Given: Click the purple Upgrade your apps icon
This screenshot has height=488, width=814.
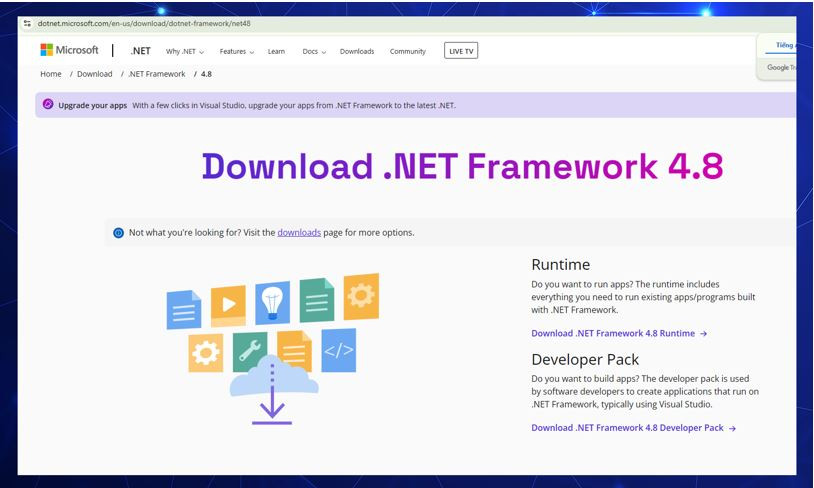Looking at the screenshot, I should 48,104.
